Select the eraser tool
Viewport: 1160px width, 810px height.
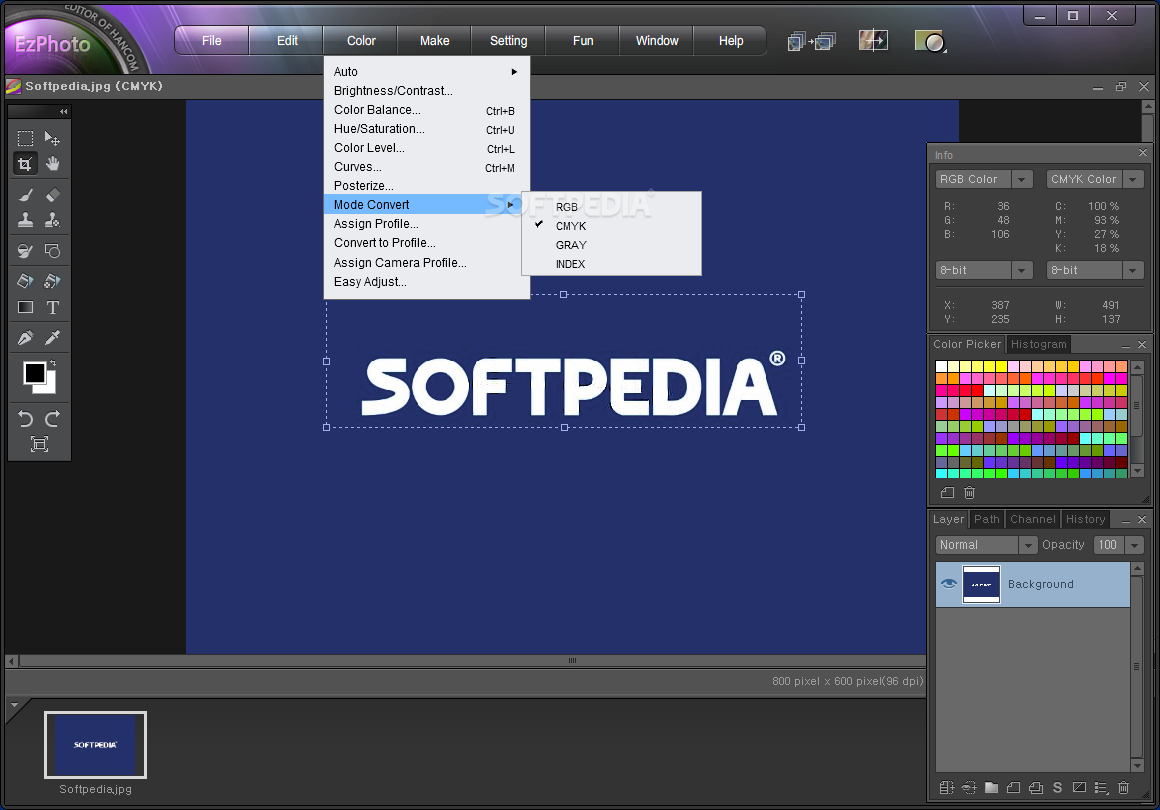52,195
